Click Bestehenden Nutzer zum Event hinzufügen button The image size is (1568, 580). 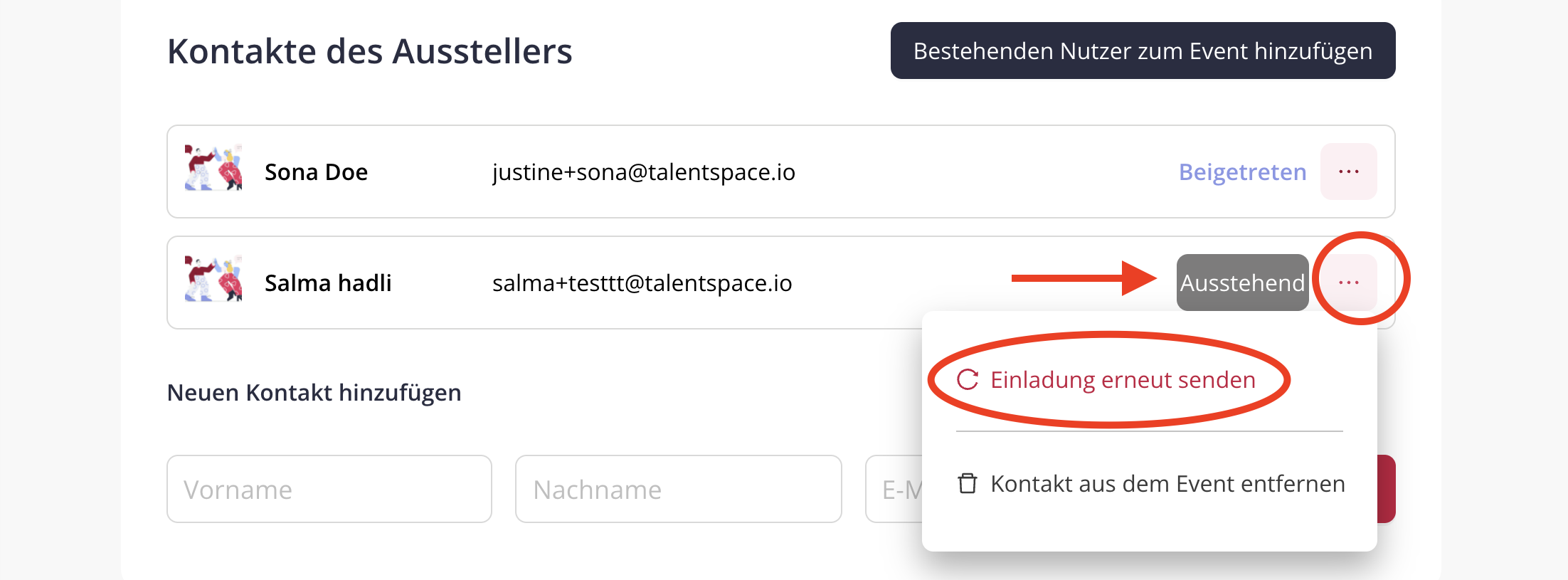coord(1143,51)
